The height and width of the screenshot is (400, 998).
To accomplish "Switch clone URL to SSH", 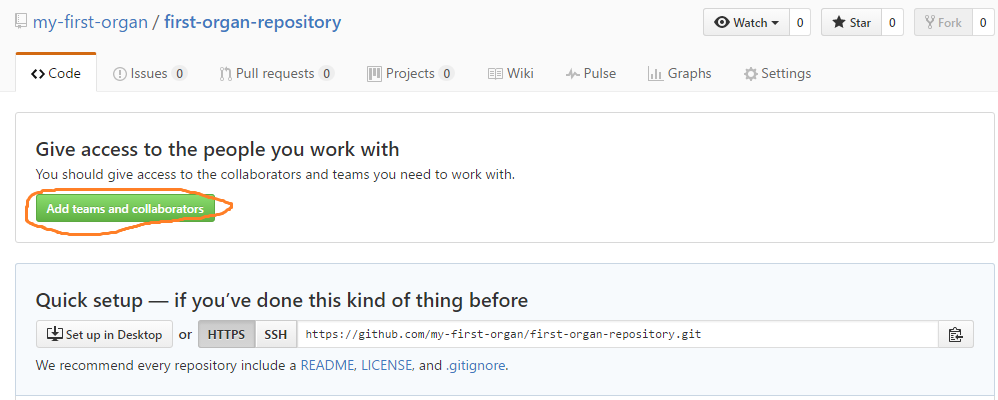I will [276, 334].
